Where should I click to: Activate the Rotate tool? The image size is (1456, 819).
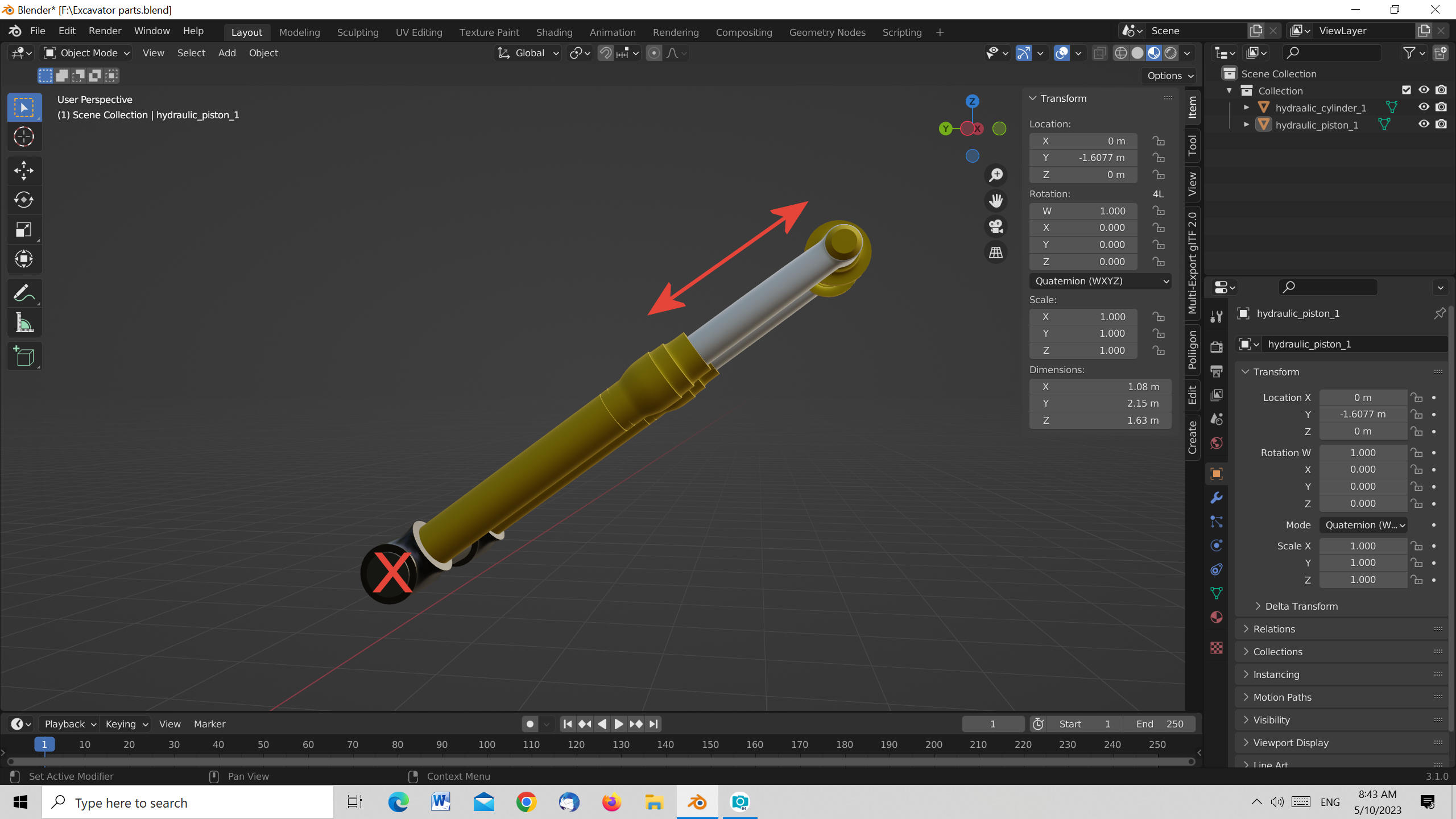tap(24, 200)
